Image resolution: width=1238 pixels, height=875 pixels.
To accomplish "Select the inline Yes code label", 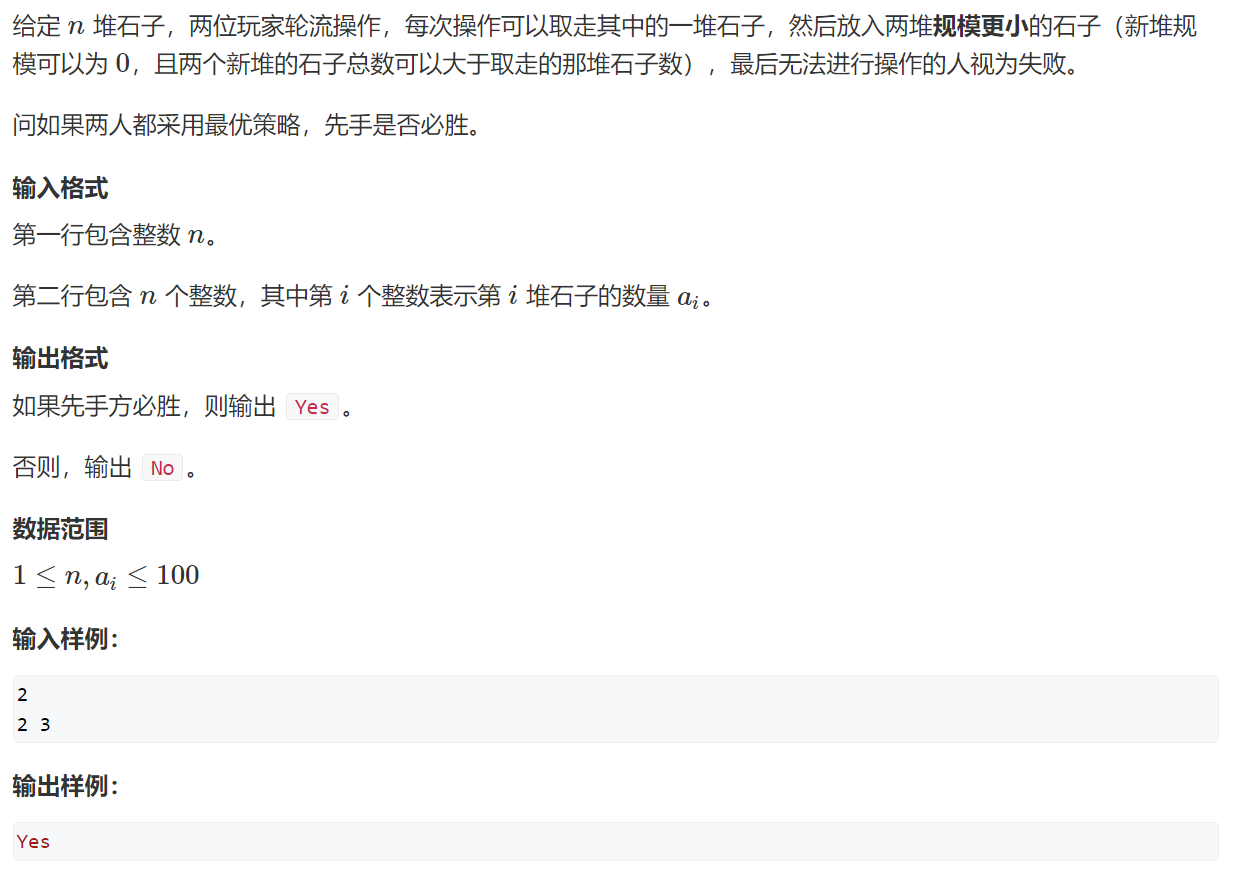I will click(x=312, y=407).
